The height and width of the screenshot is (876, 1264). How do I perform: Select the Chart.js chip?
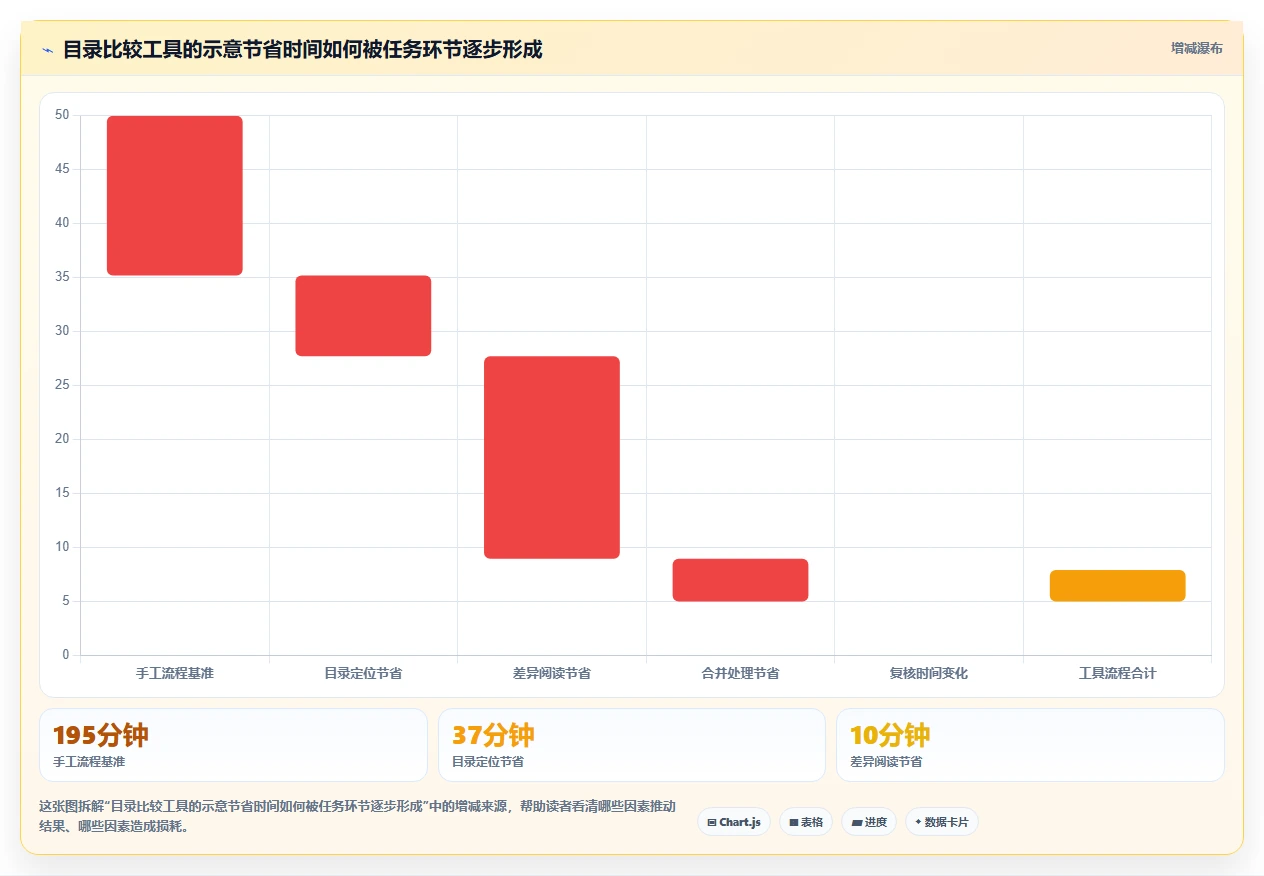click(734, 822)
